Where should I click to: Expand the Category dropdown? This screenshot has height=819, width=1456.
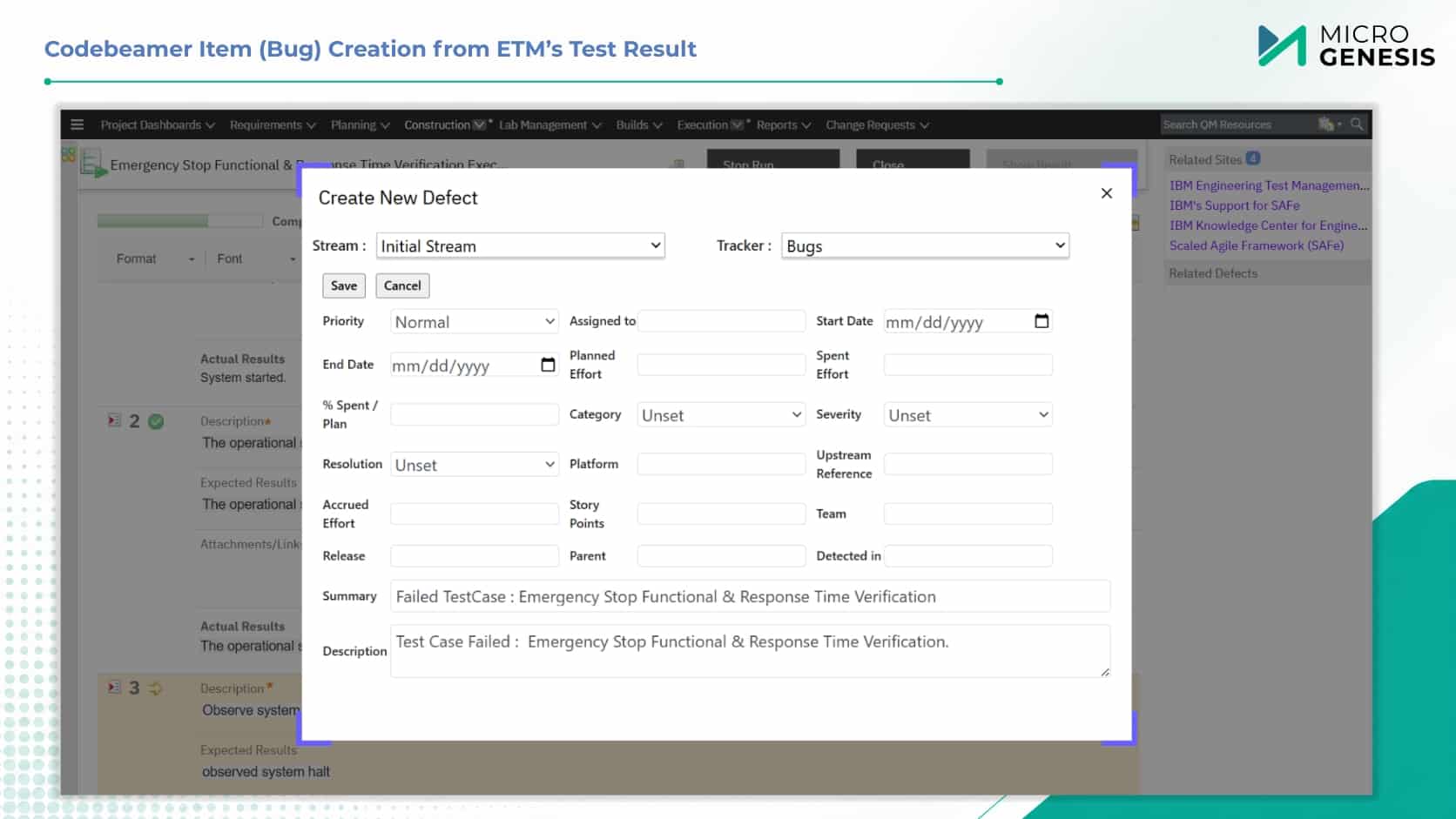pyautogui.click(x=721, y=415)
